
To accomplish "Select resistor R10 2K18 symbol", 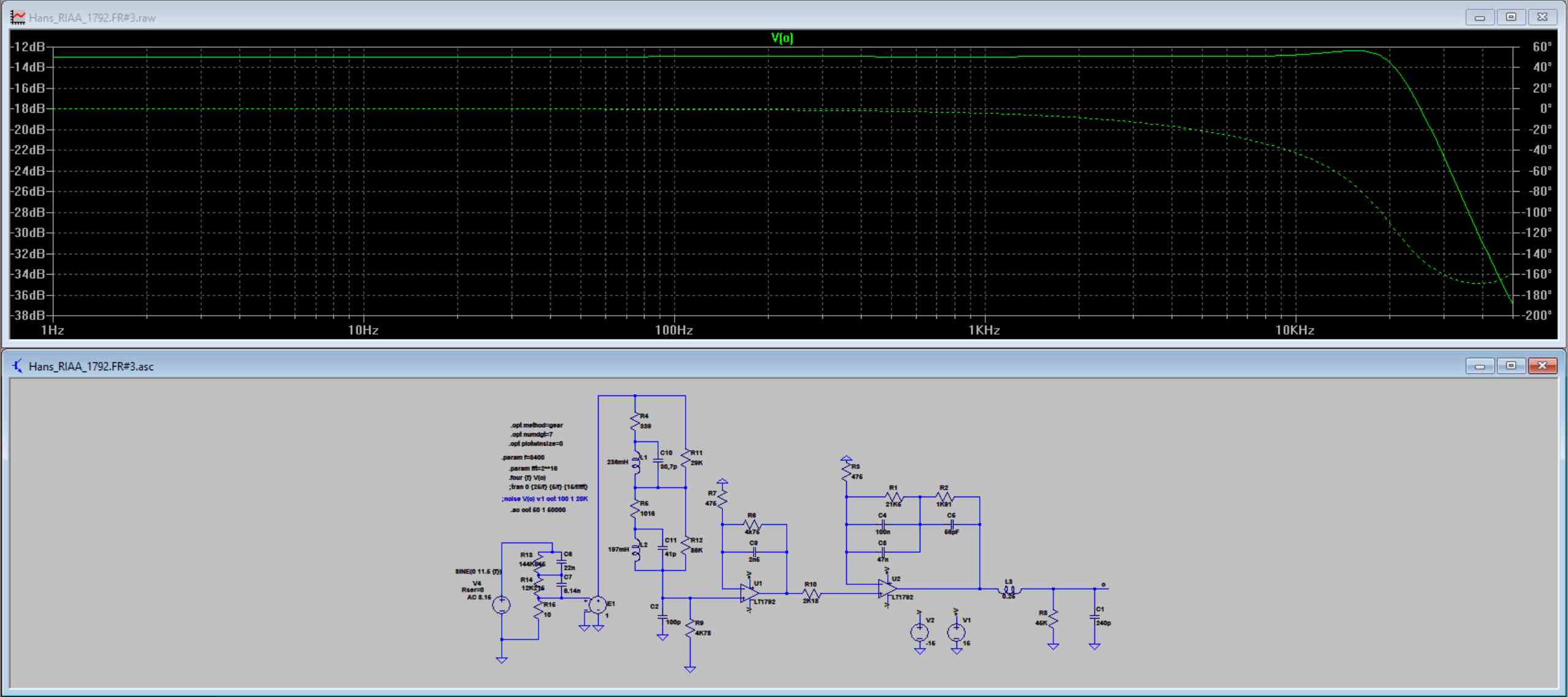I will point(811,593).
